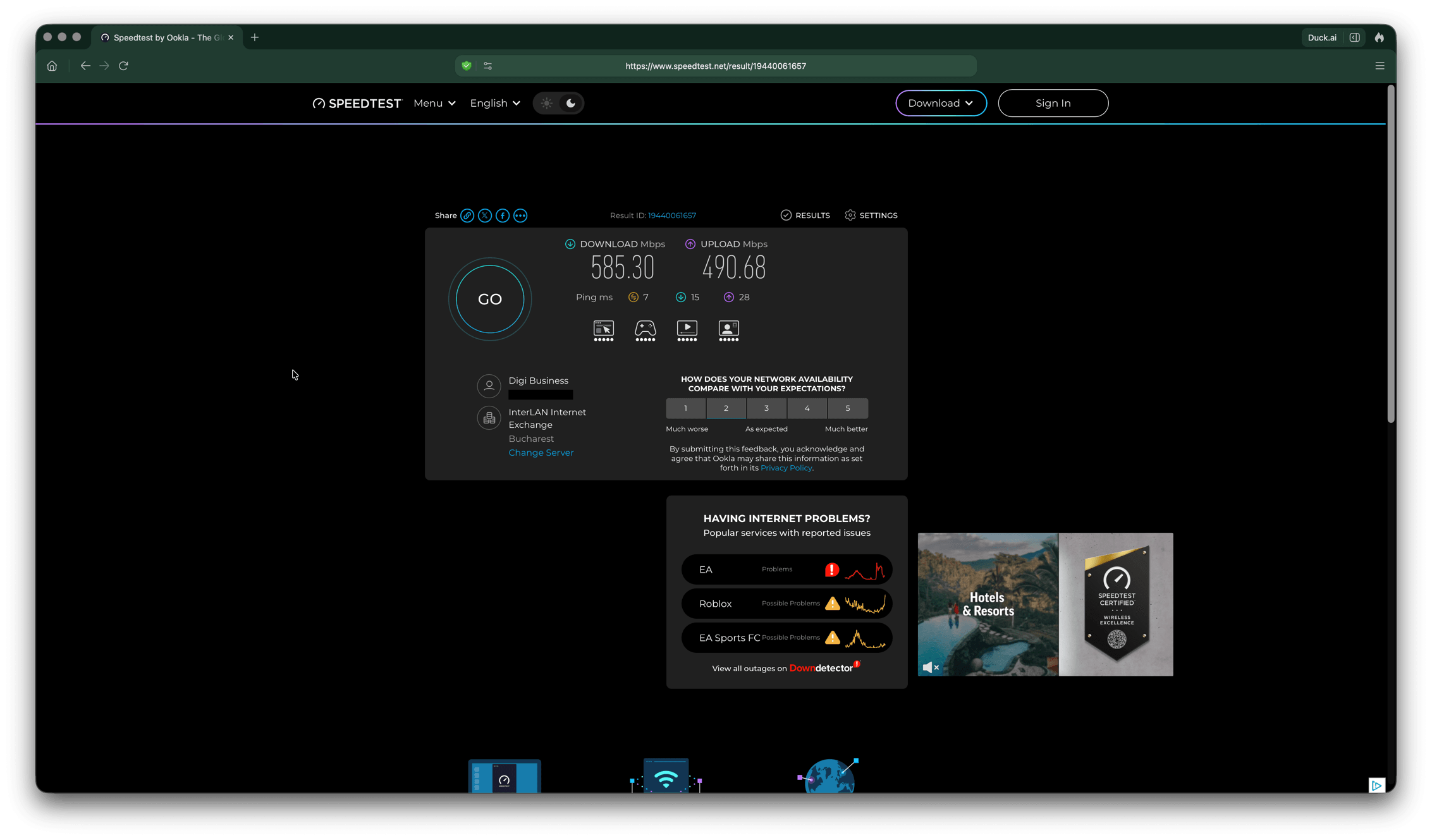Go forward in browser history
This screenshot has width=1432, height=840.
104,66
